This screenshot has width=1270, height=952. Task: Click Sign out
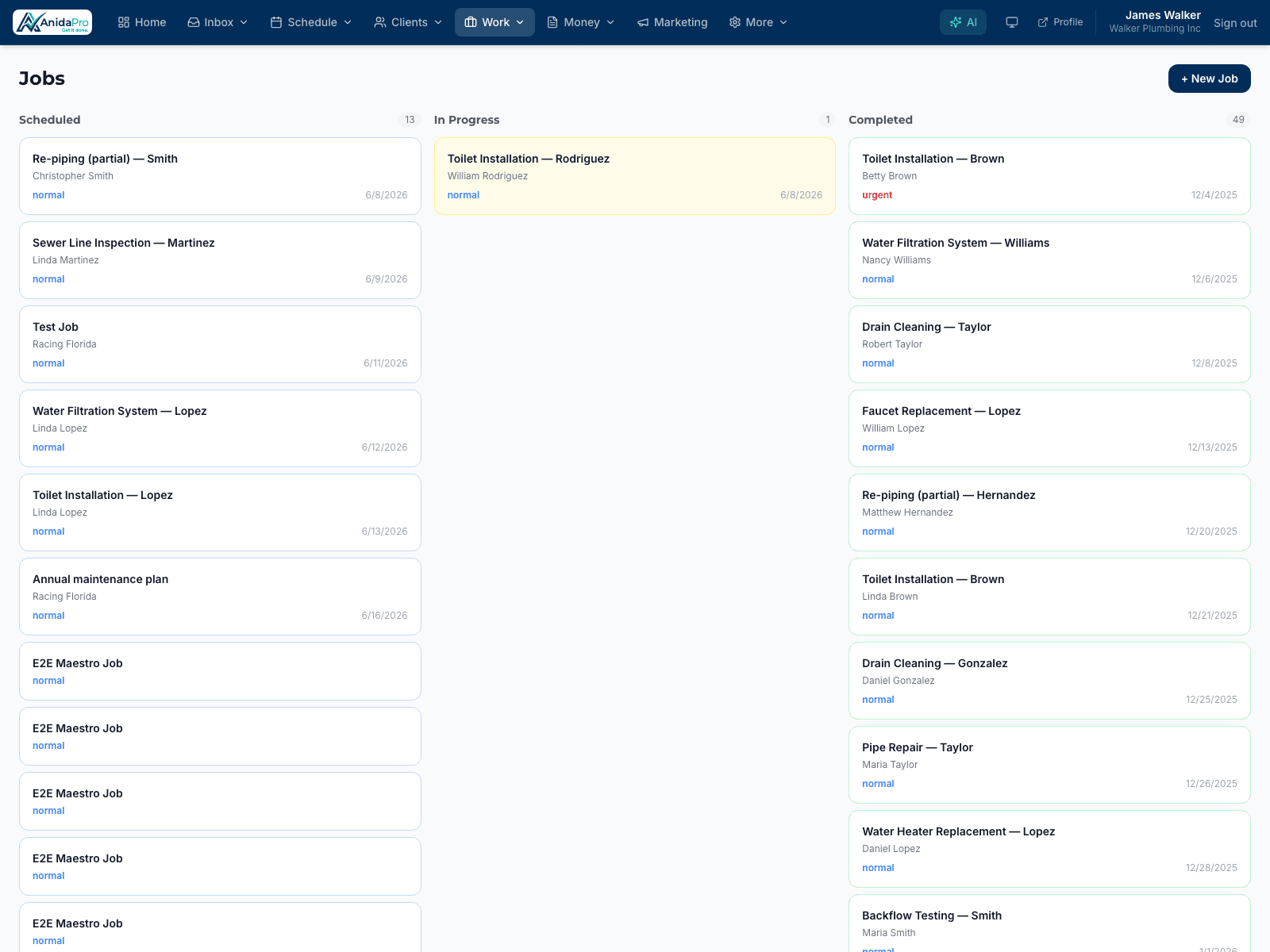pos(1235,23)
